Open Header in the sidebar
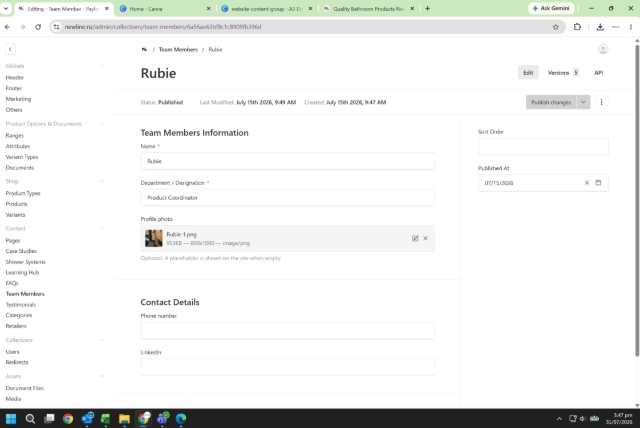640x428 pixels. tap(15, 78)
